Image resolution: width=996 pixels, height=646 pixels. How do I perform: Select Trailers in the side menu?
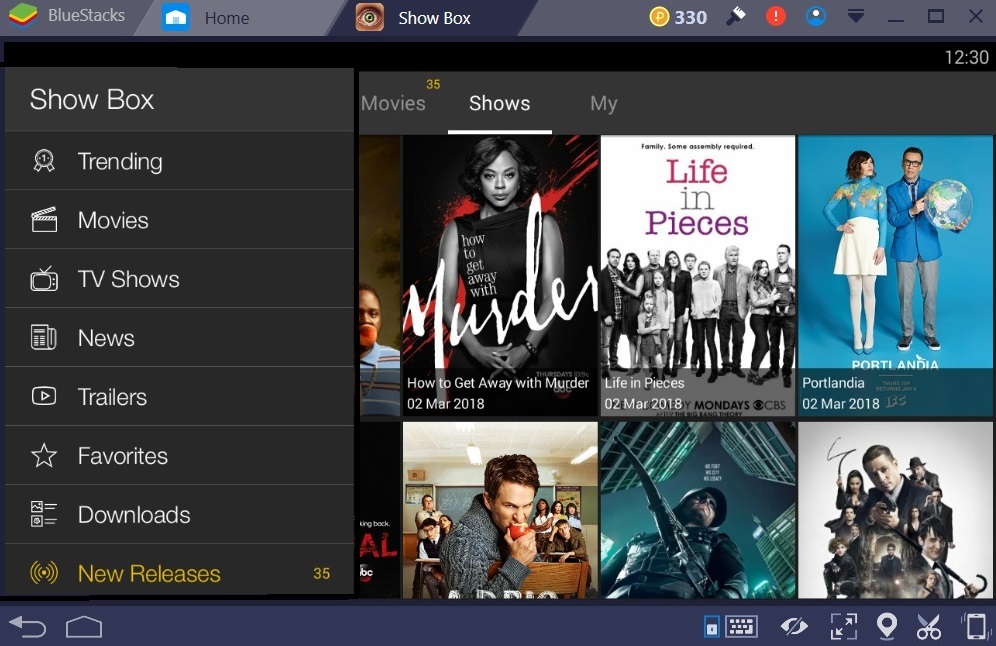(x=179, y=397)
